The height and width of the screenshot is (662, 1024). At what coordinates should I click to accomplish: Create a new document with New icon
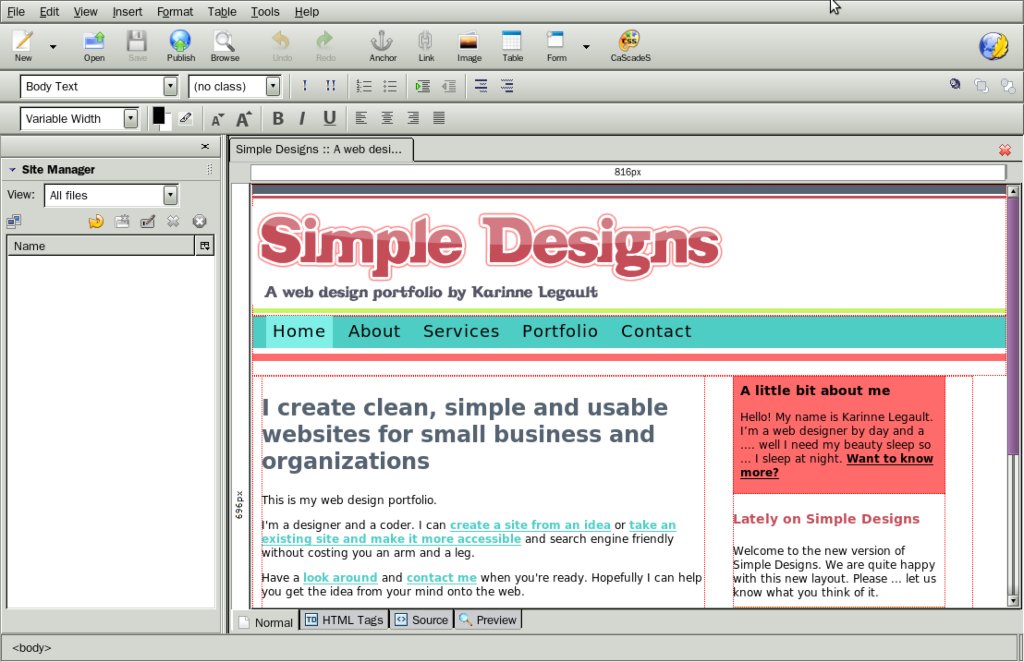pyautogui.click(x=23, y=46)
